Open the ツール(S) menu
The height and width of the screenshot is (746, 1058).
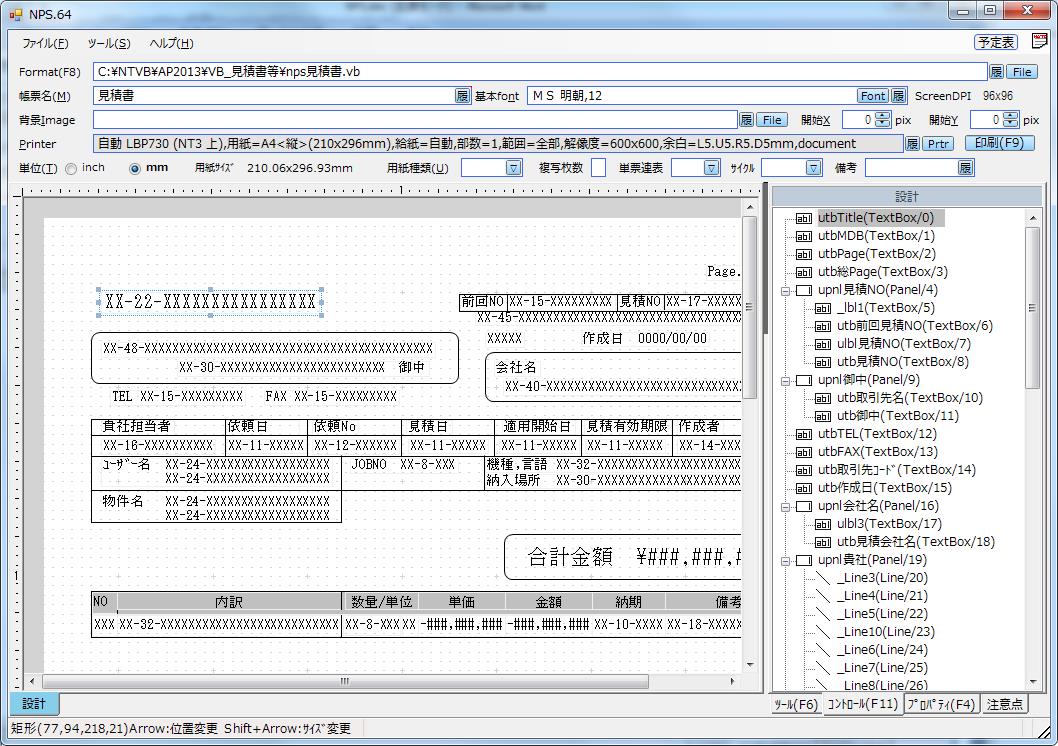click(x=108, y=43)
